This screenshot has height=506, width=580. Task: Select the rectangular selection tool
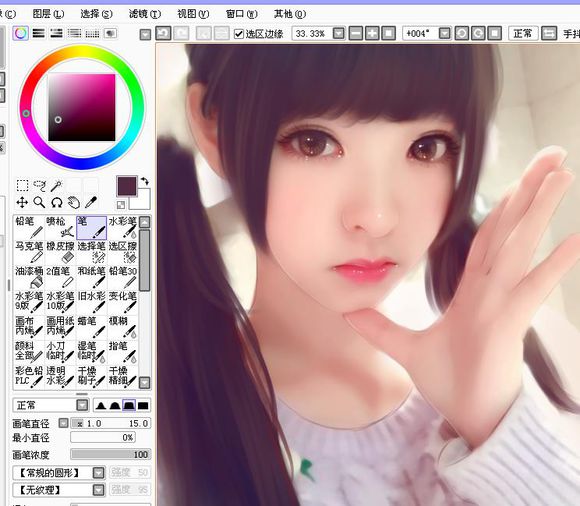23,185
